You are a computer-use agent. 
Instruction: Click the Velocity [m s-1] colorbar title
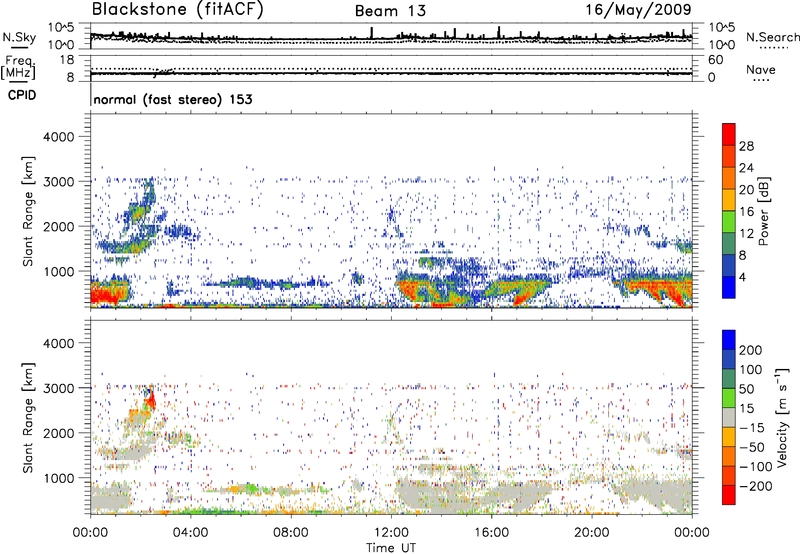[782, 417]
